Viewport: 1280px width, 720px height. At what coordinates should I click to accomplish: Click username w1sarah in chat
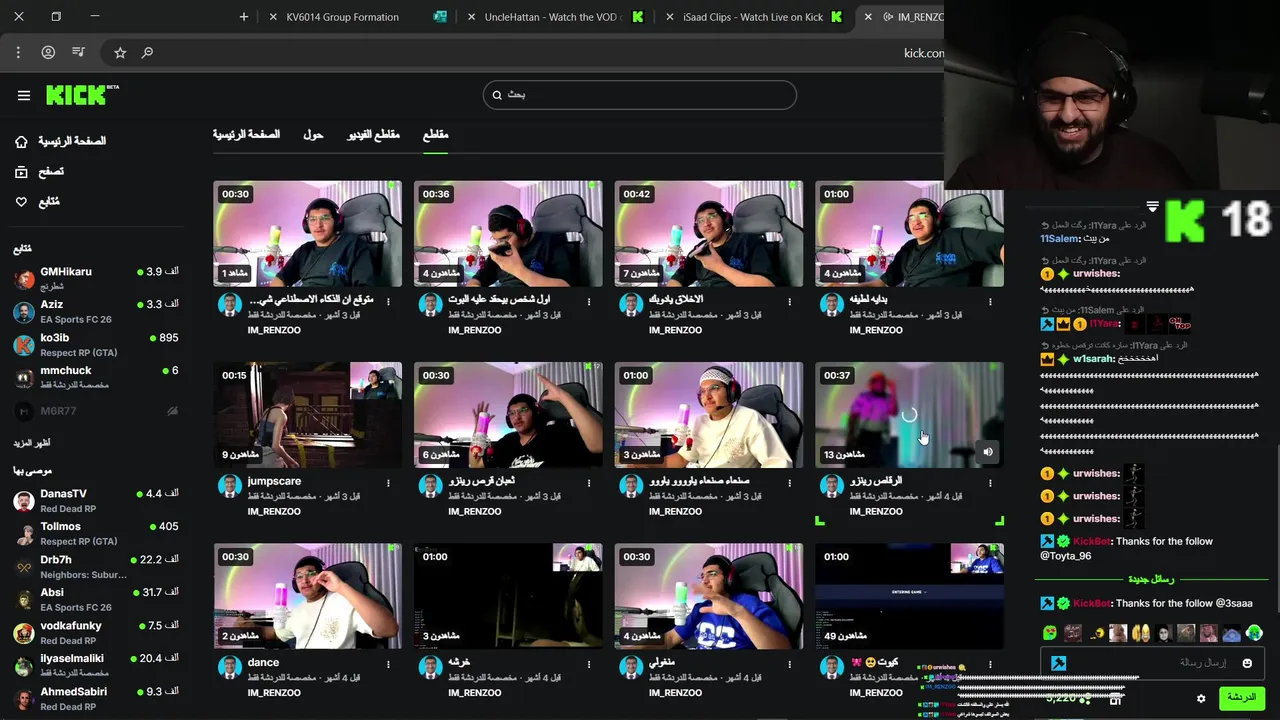point(1093,359)
